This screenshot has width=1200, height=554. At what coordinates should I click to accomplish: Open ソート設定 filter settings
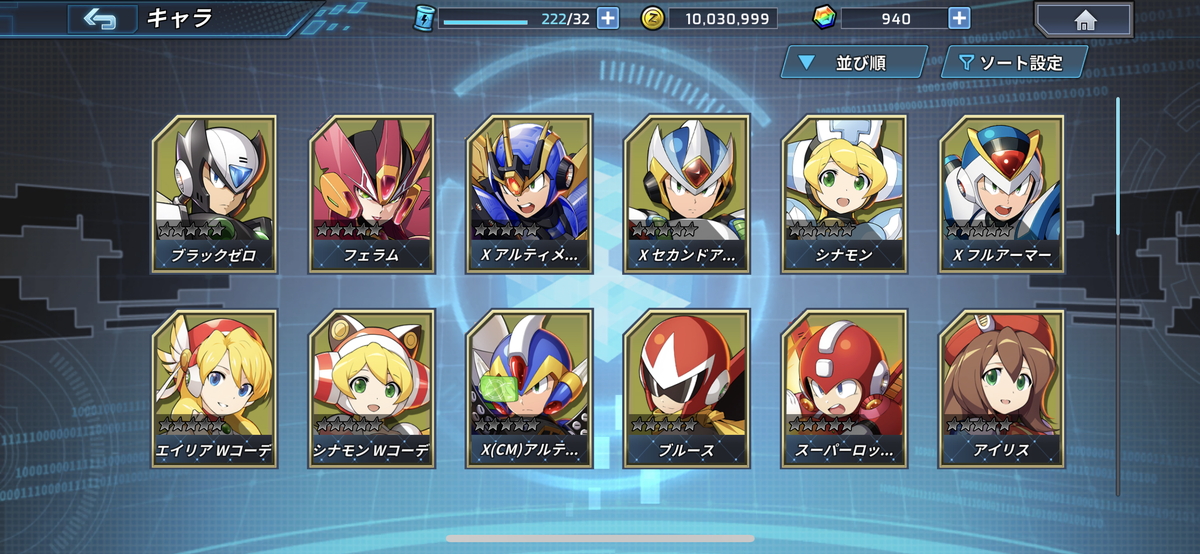(1014, 63)
